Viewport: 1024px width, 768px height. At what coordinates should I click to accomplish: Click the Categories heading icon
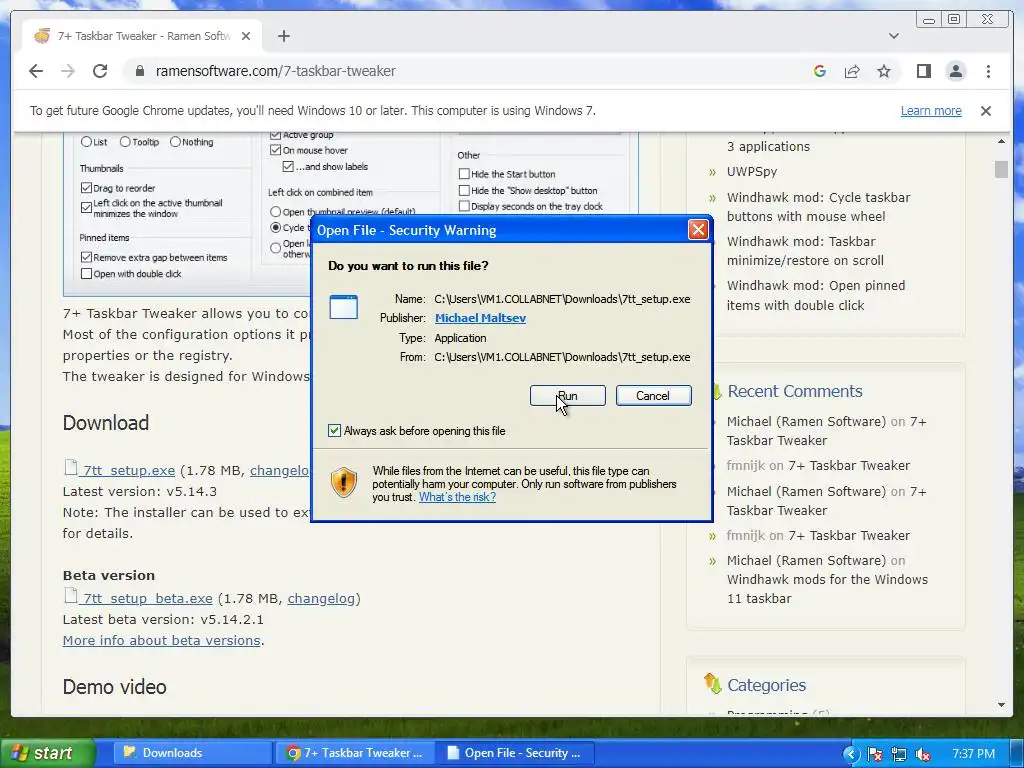tap(712, 684)
